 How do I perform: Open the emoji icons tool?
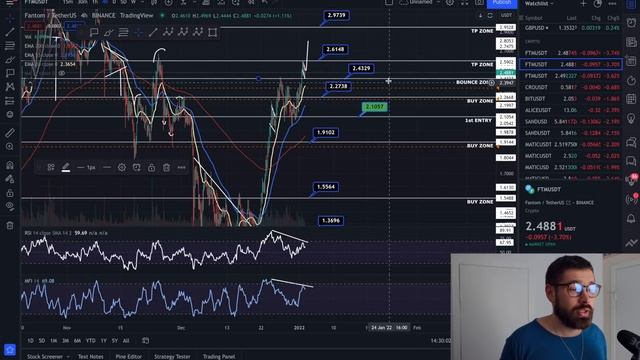point(10,114)
